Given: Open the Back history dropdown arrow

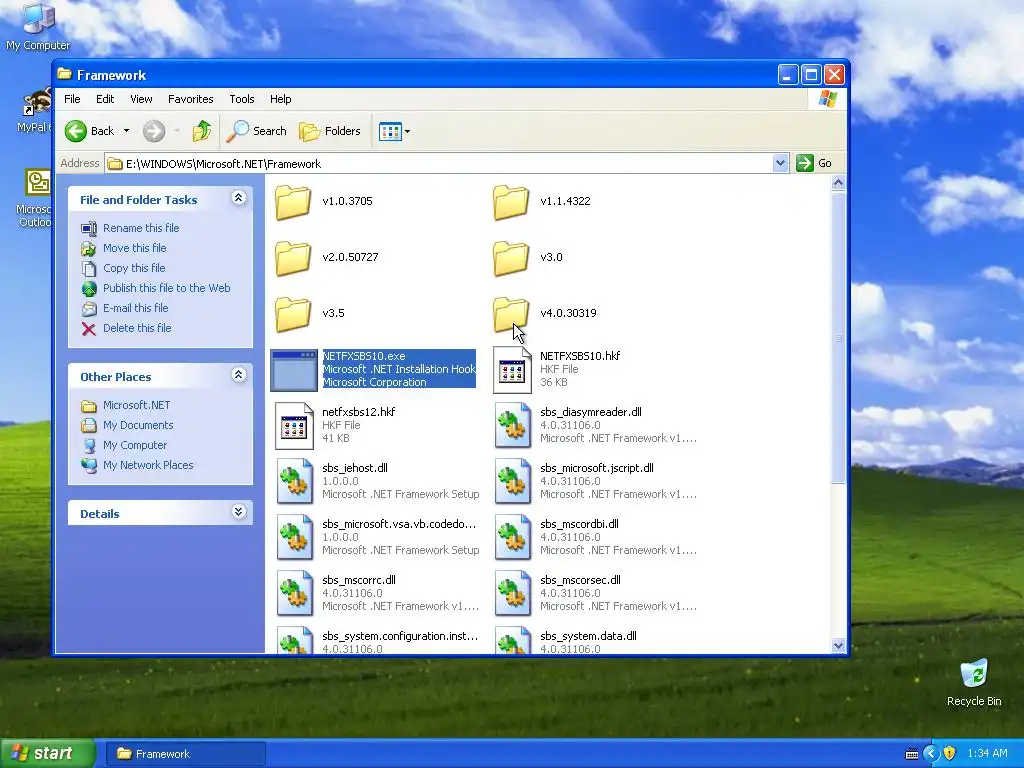Looking at the screenshot, I should pos(126,131).
